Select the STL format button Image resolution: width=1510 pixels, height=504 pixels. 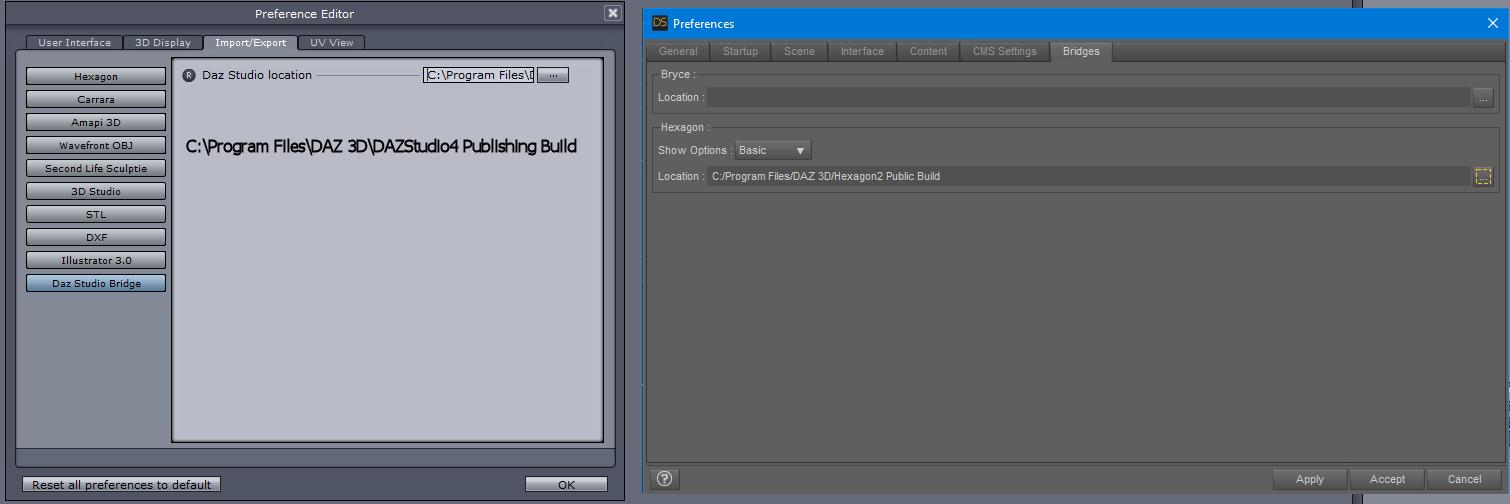96,214
